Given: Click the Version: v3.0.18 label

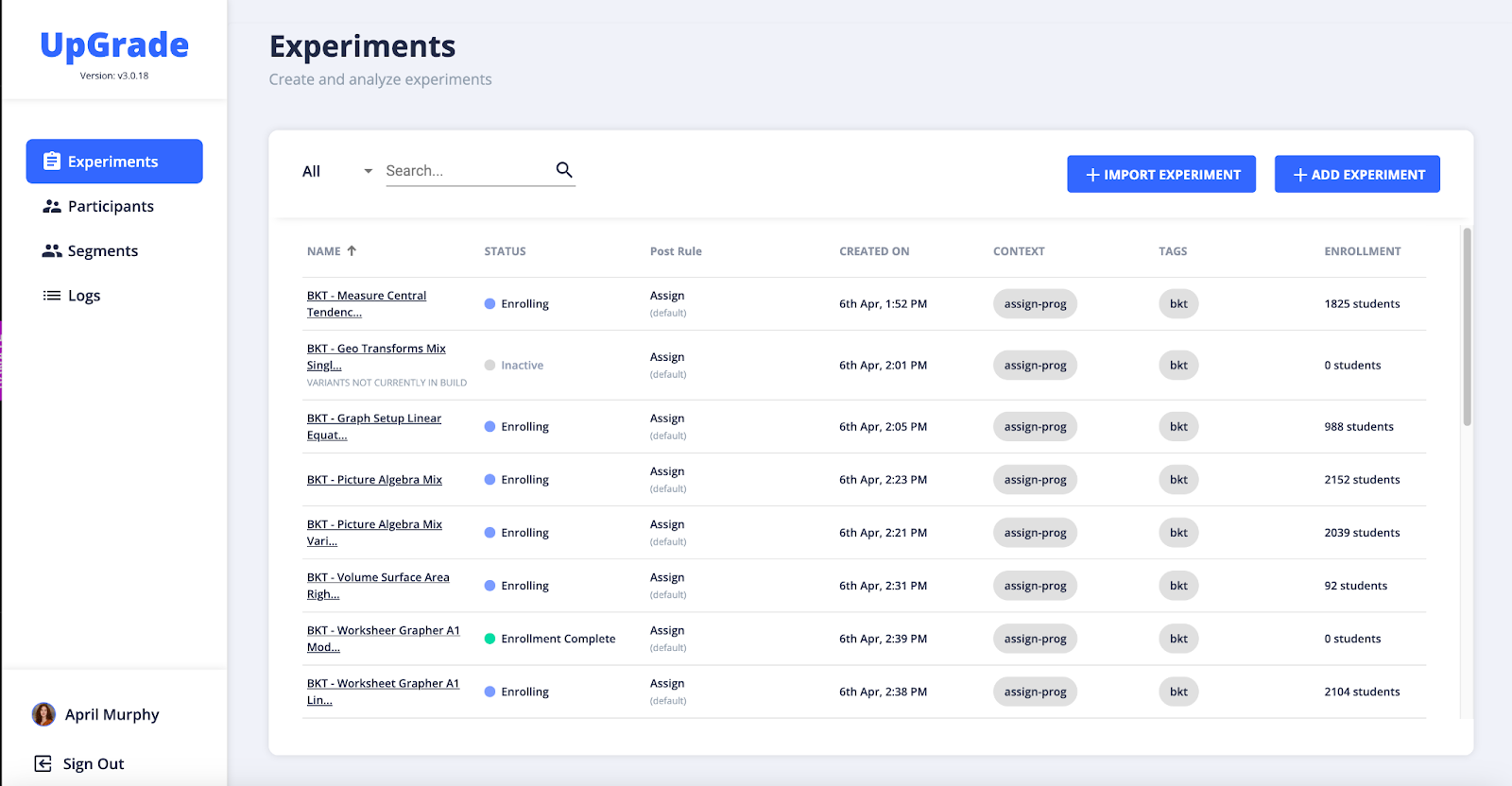Looking at the screenshot, I should click(114, 76).
